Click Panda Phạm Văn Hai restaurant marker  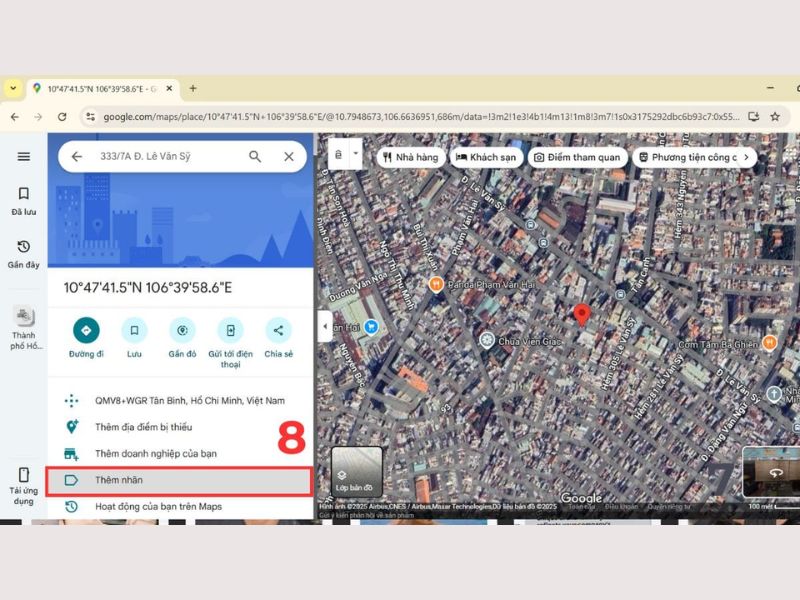(x=436, y=284)
